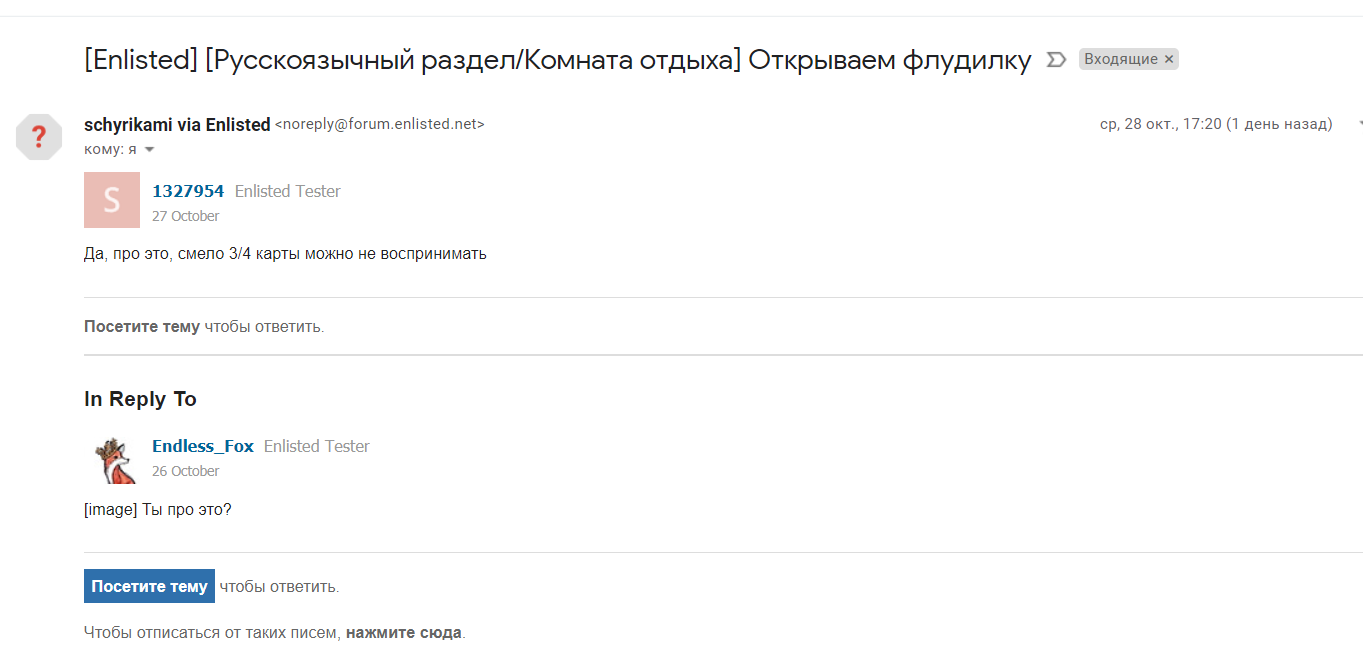
Task: Click the noreply@forum.enlisted.net sender address
Action: pyautogui.click(x=380, y=125)
